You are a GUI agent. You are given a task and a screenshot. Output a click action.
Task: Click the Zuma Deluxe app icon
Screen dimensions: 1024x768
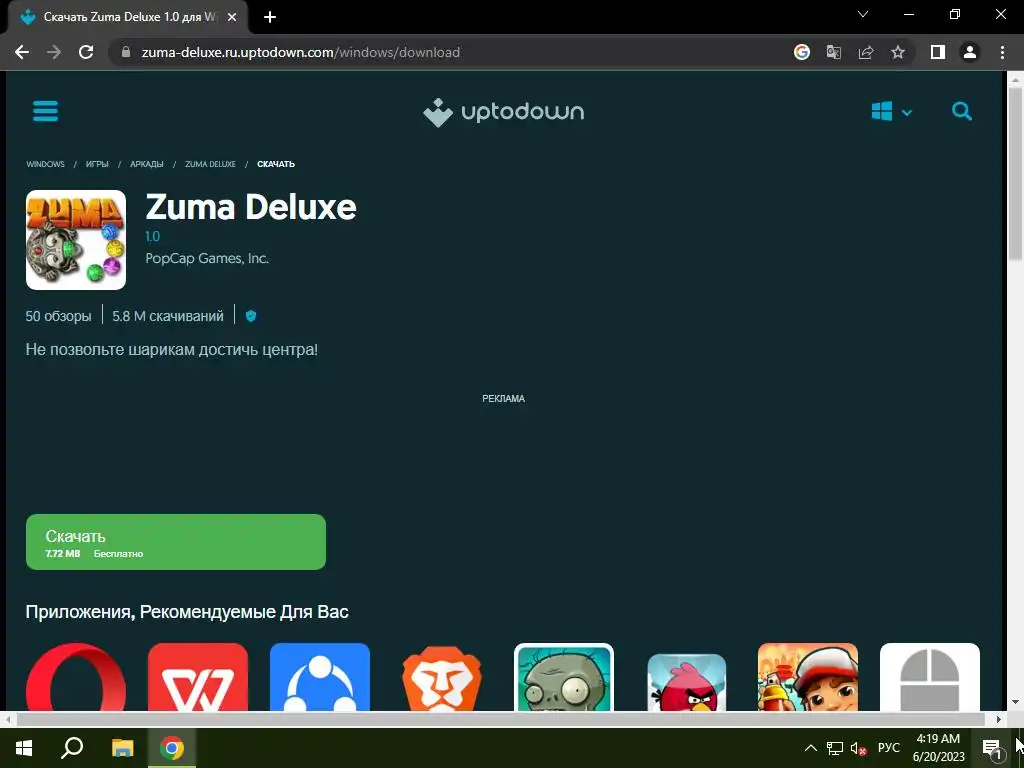tap(76, 240)
